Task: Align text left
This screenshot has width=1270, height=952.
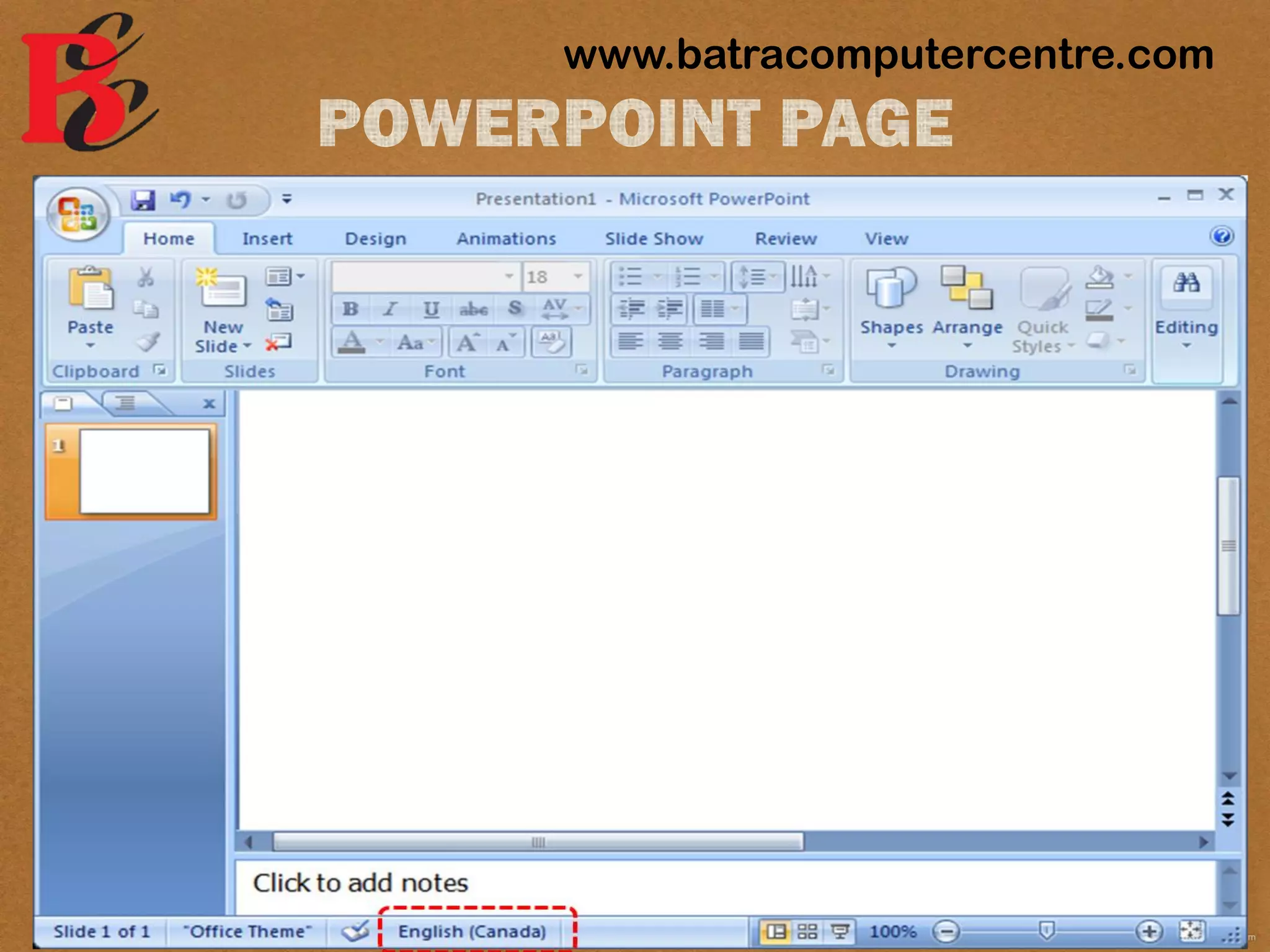Action: click(x=631, y=342)
